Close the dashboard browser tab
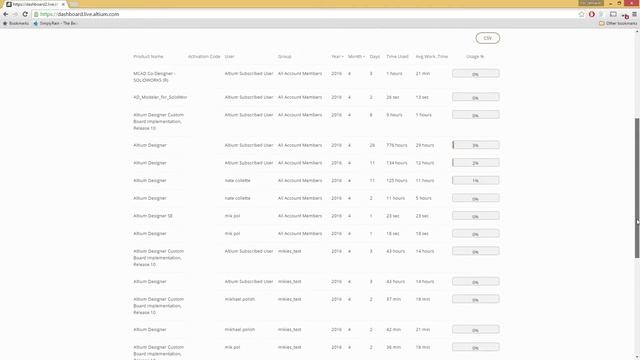The height and width of the screenshot is (360, 640). pyautogui.click(x=63, y=4)
